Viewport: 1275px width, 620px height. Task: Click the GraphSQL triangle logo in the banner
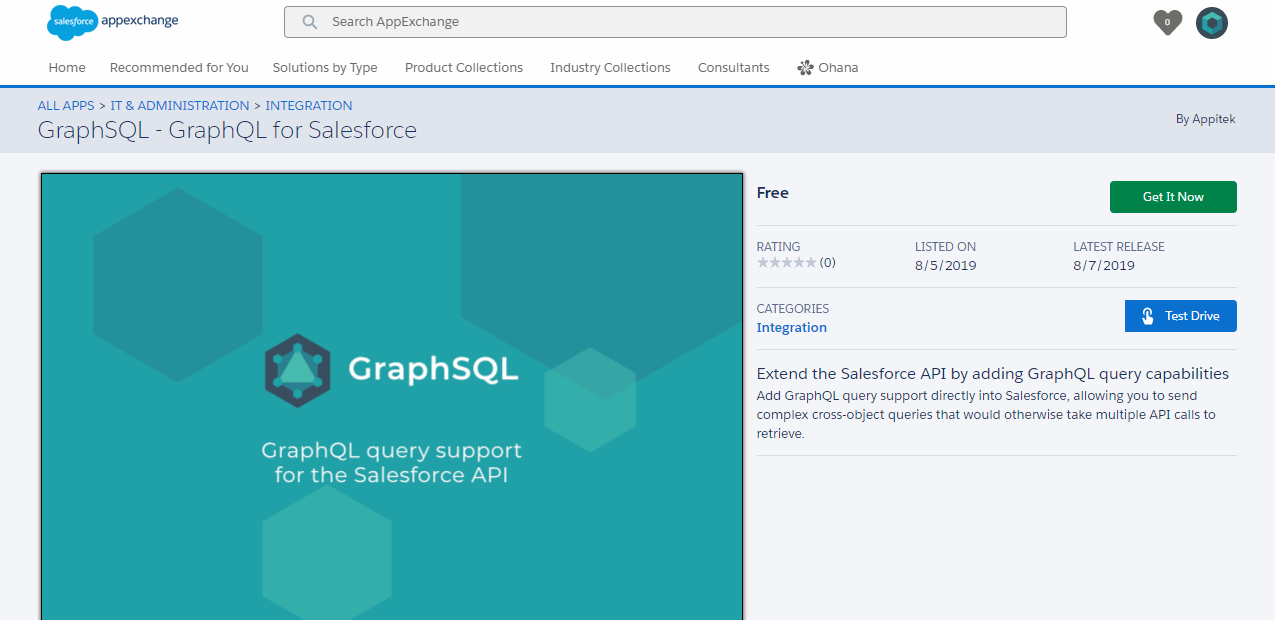tap(296, 369)
